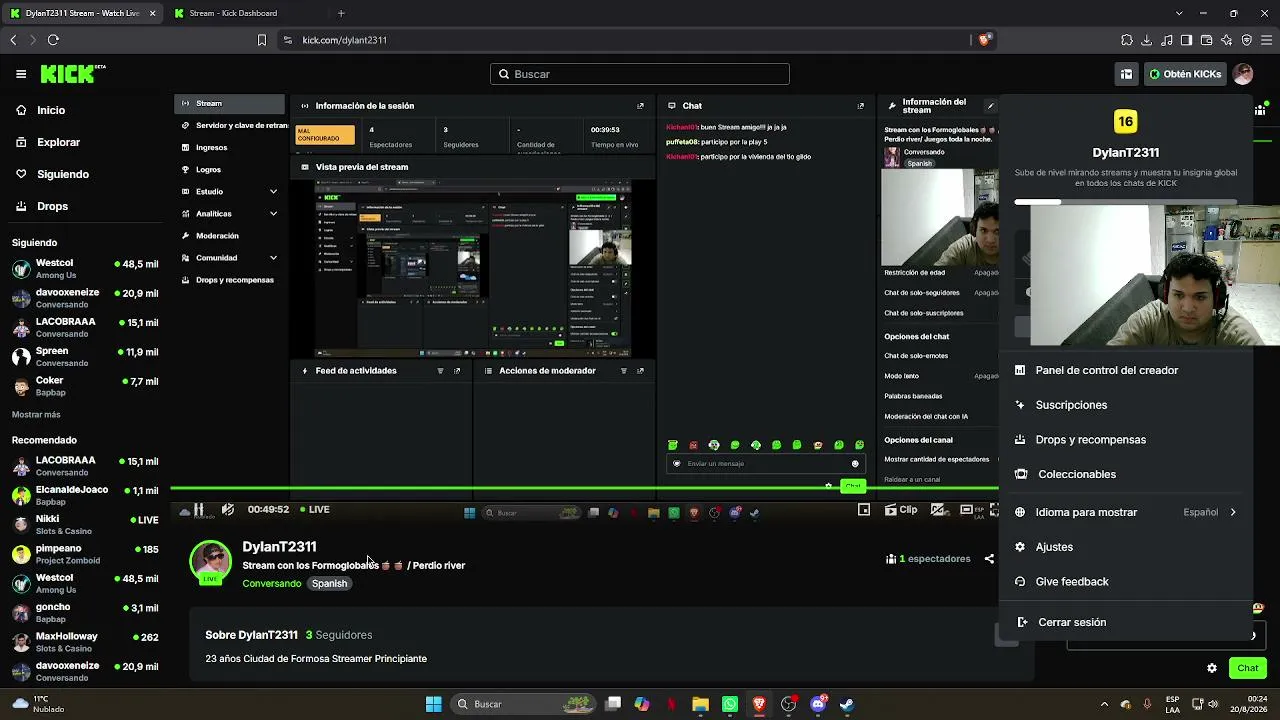1280x720 pixels.
Task: Click the DylanT2311 channel avatar with LIVE badge
Action: click(x=210, y=562)
